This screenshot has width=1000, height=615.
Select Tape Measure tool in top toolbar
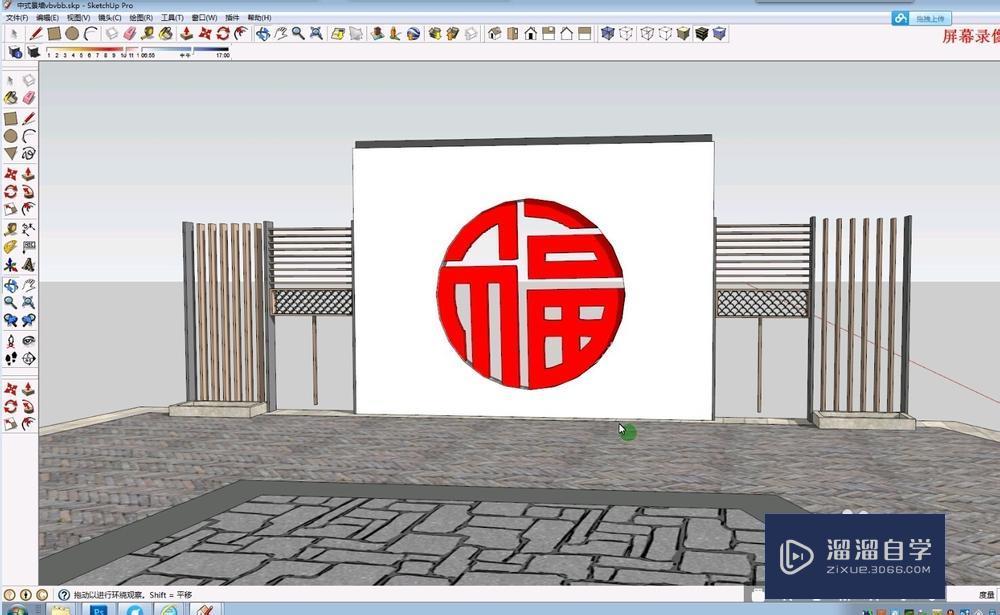point(148,33)
